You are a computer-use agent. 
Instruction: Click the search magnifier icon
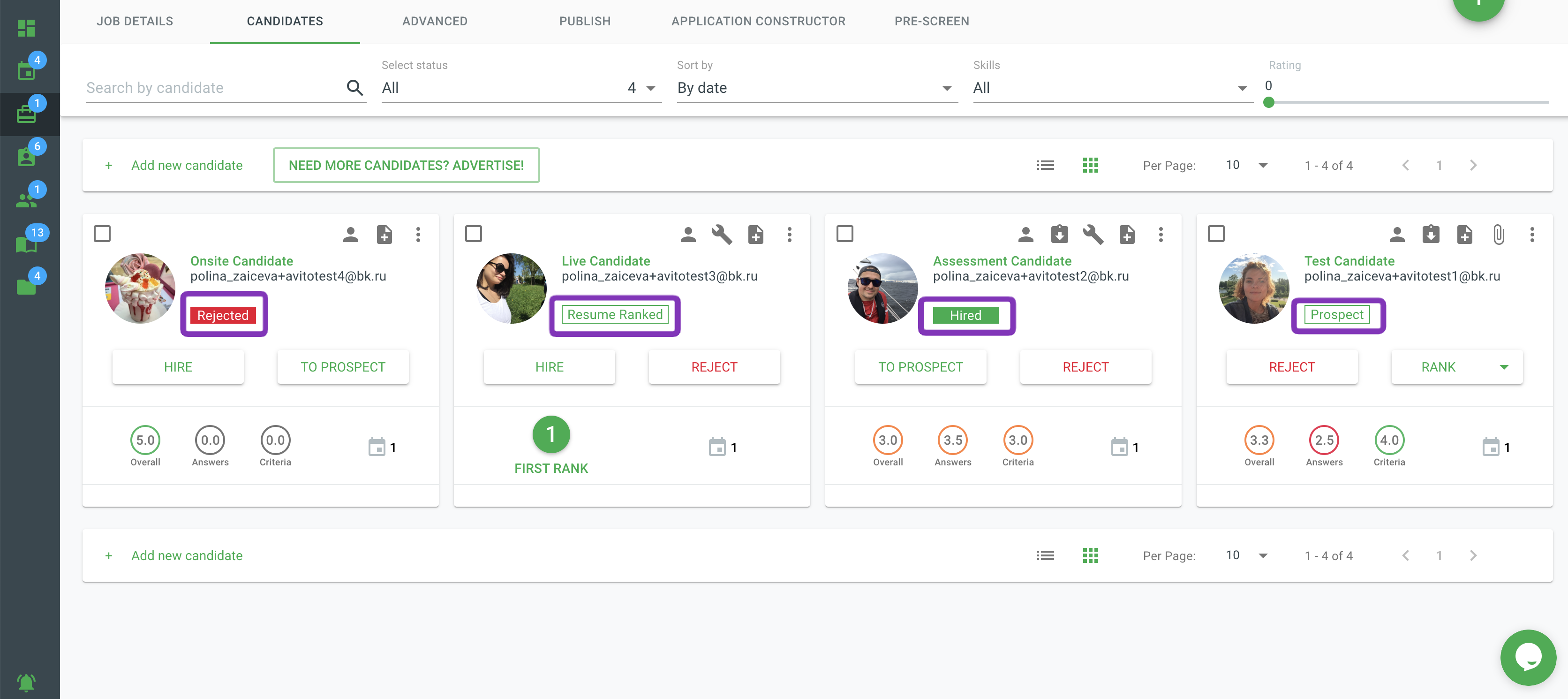pyautogui.click(x=355, y=88)
